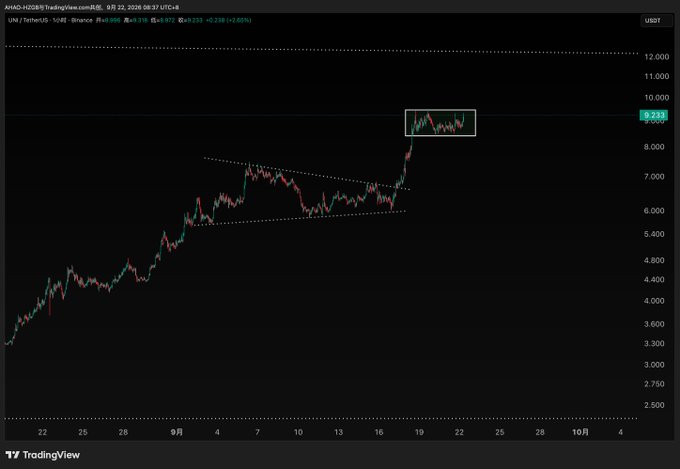
Task: Click the 11.000 price axis label
Action: tap(657, 76)
